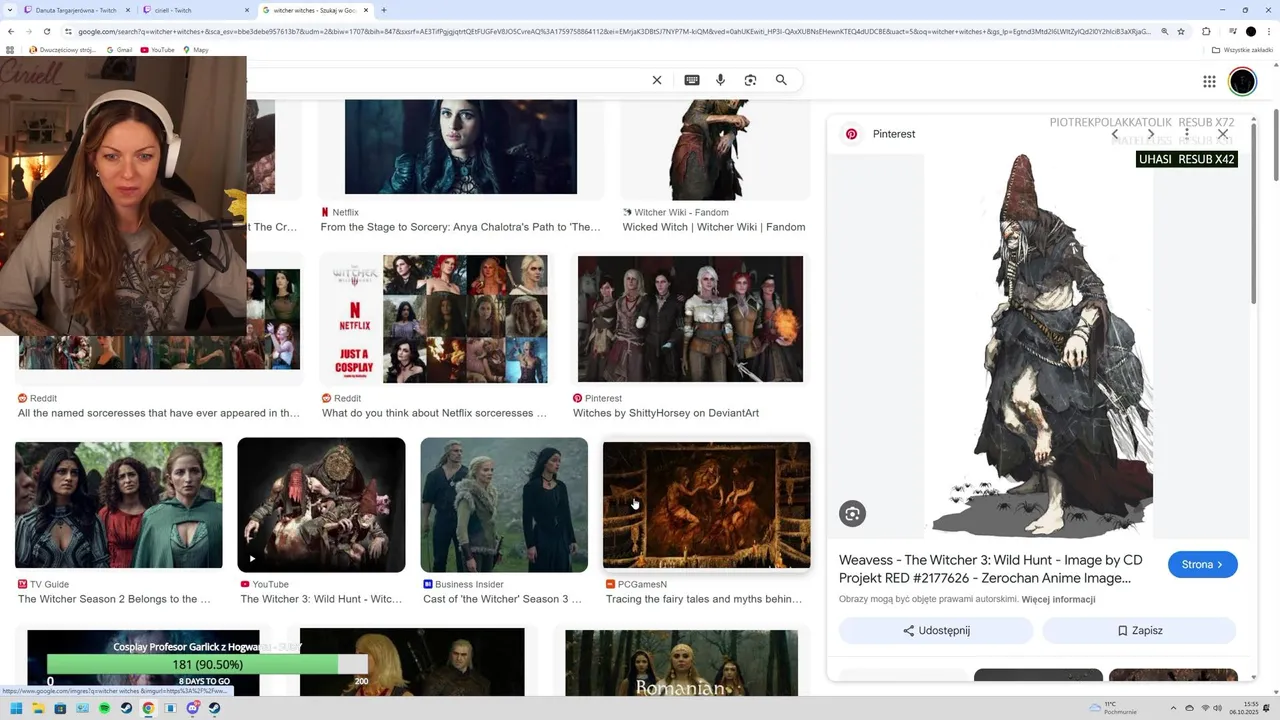Click the Strona button

coord(1202,564)
